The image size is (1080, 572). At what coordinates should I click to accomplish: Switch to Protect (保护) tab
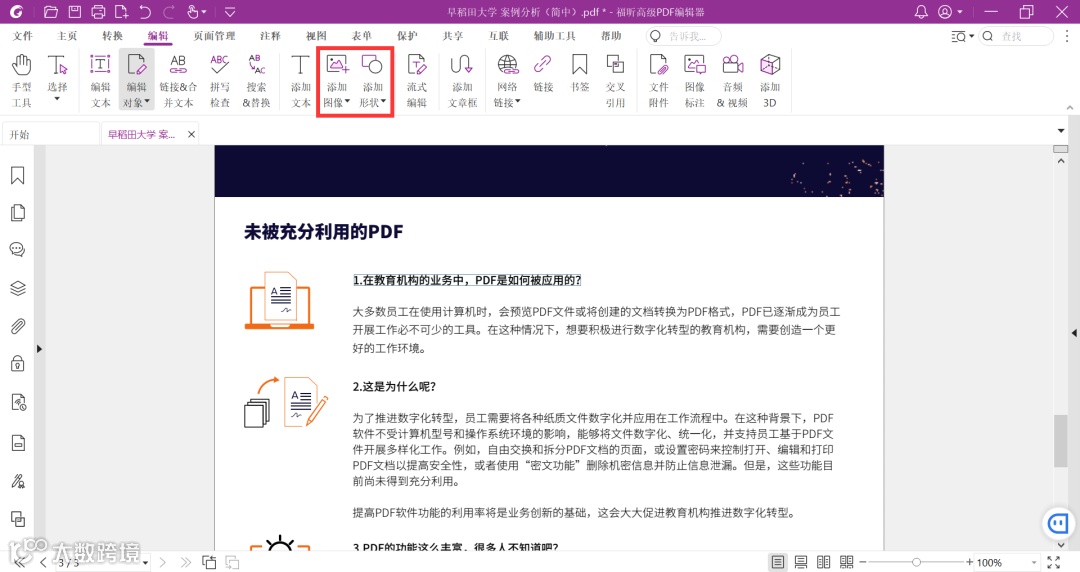[407, 36]
